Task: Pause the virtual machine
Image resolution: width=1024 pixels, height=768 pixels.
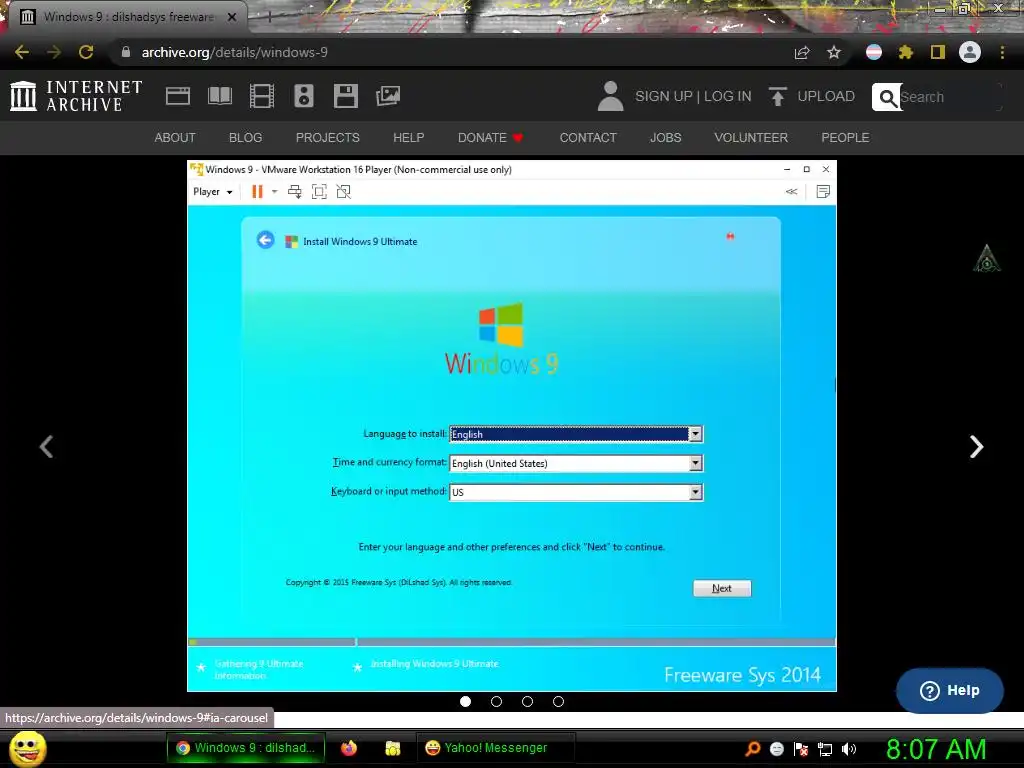Action: 257,192
